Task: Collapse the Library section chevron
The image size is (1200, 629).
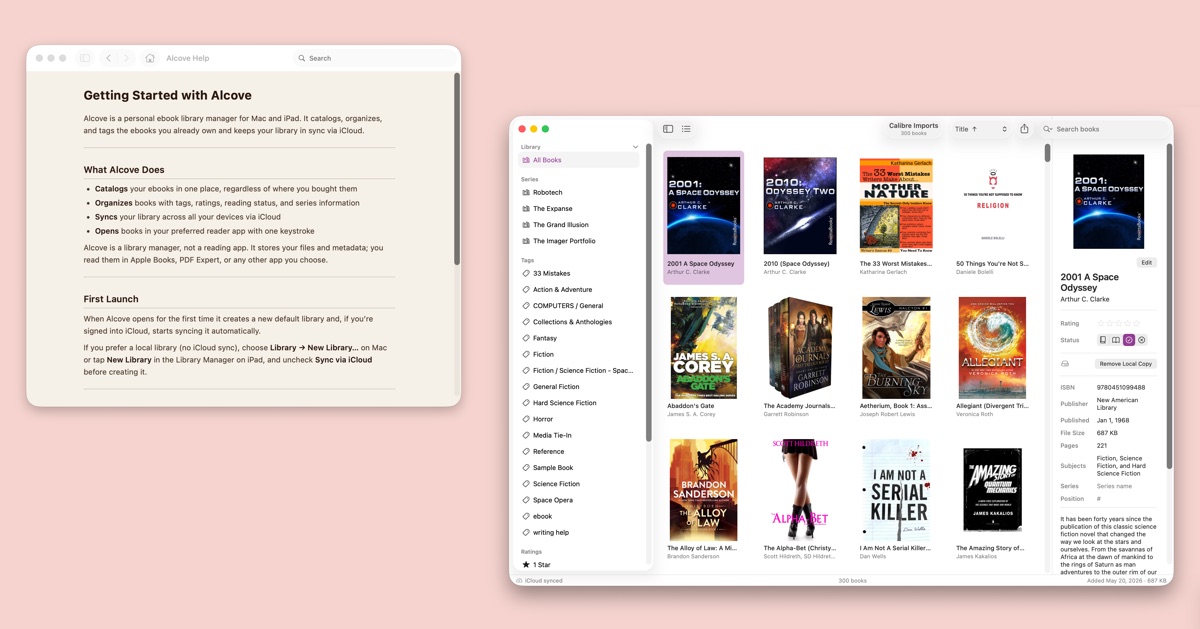Action: (x=635, y=147)
